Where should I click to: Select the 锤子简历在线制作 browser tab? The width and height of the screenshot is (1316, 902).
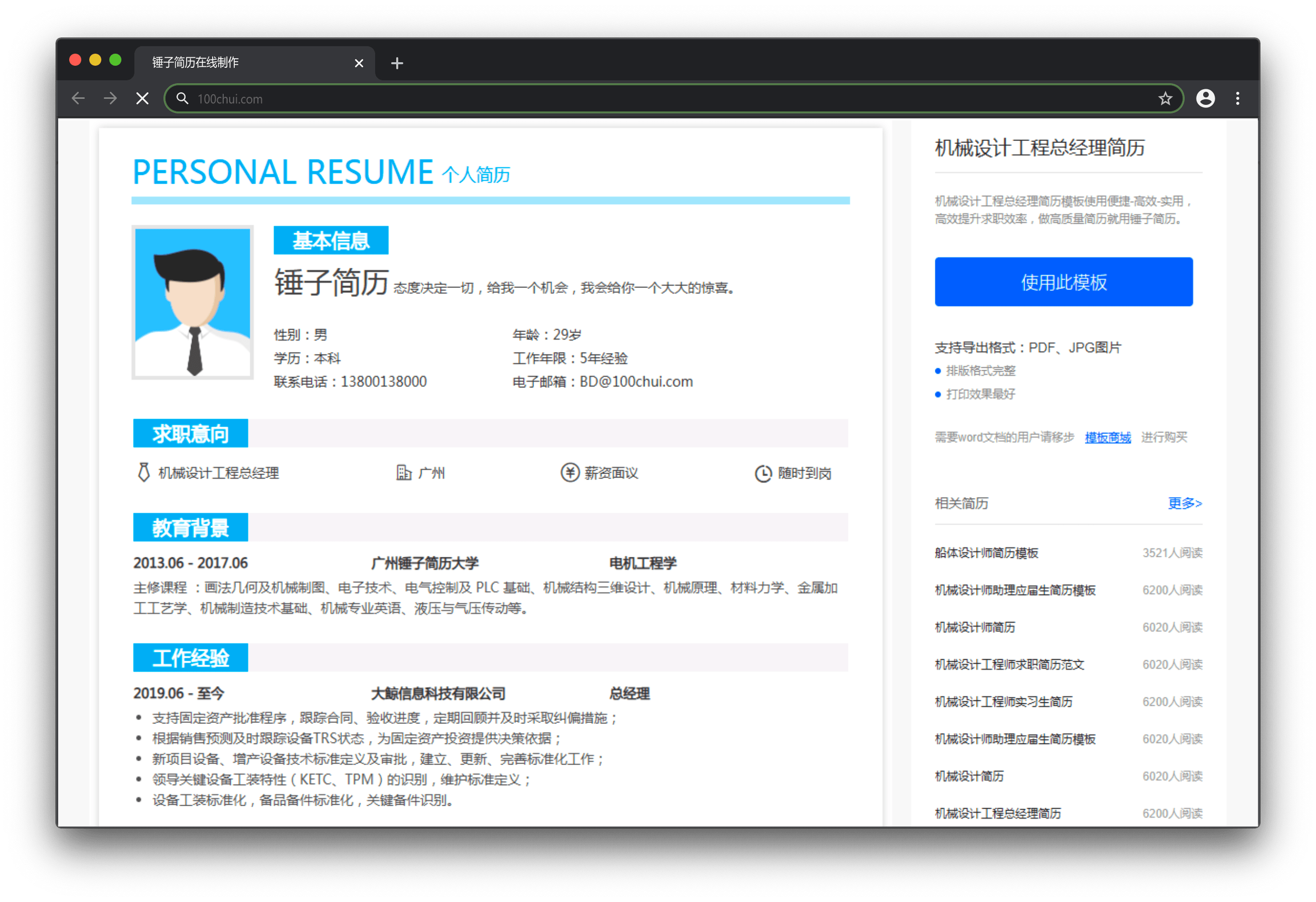255,62
